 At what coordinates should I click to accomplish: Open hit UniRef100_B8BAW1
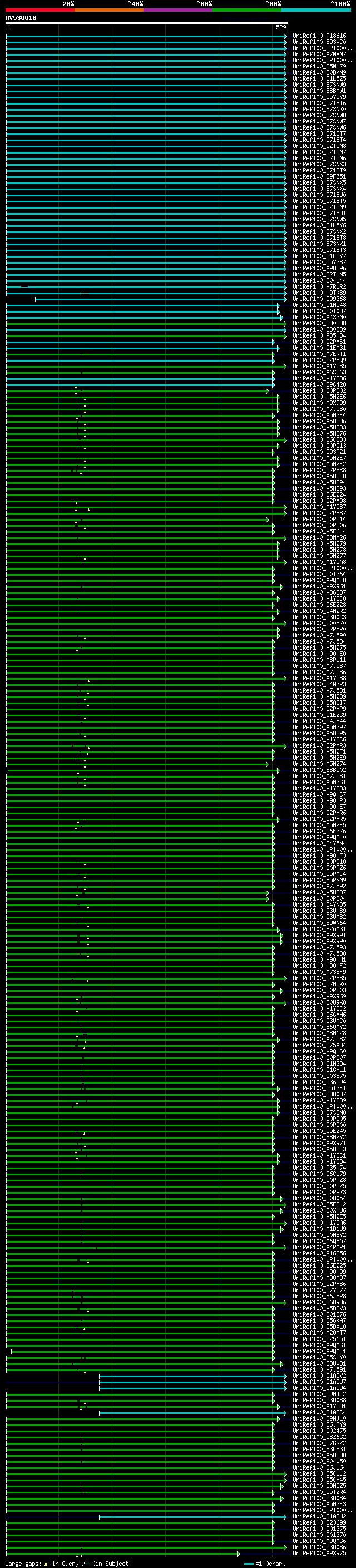319,91
